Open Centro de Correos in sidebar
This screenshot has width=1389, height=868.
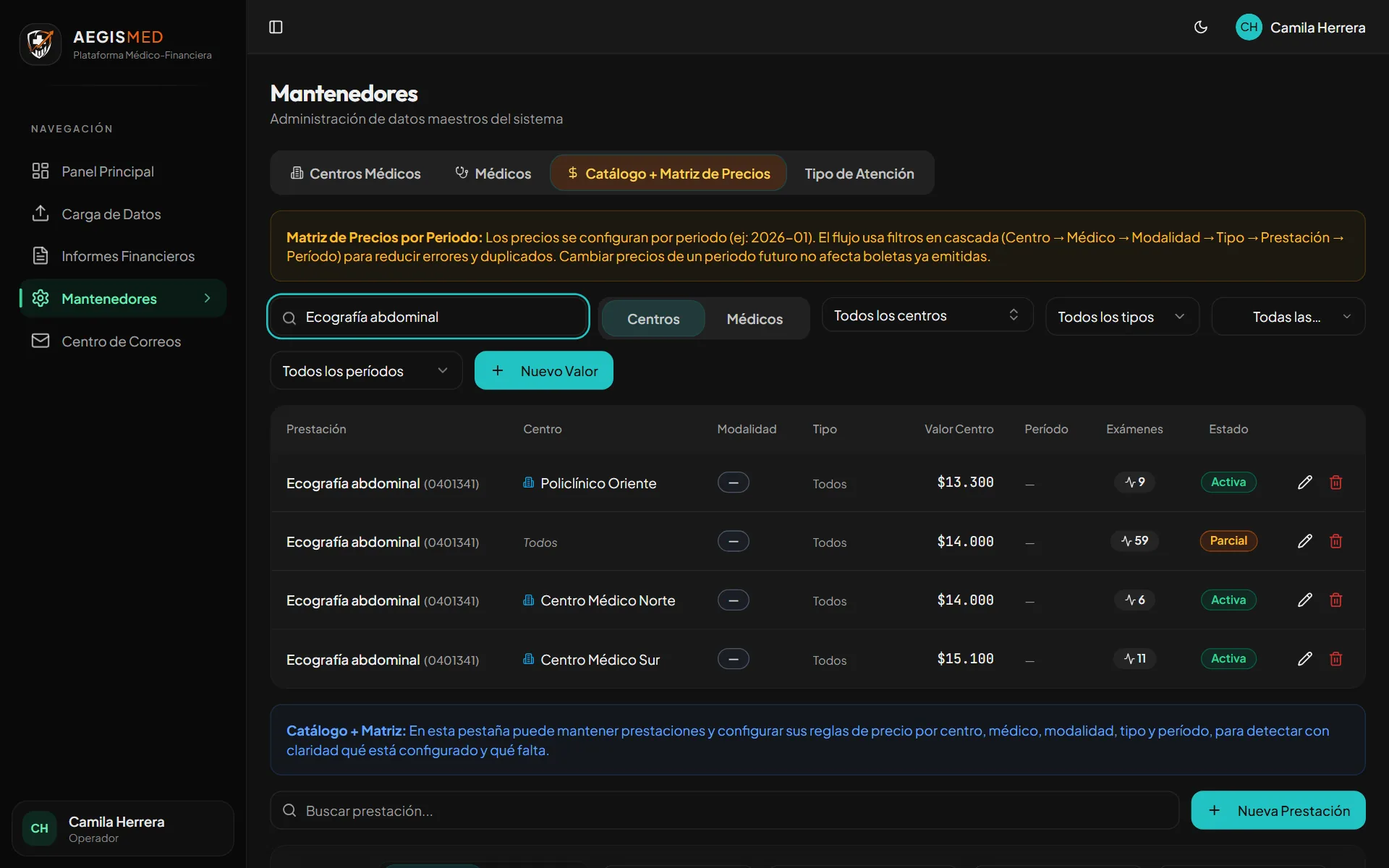click(123, 341)
